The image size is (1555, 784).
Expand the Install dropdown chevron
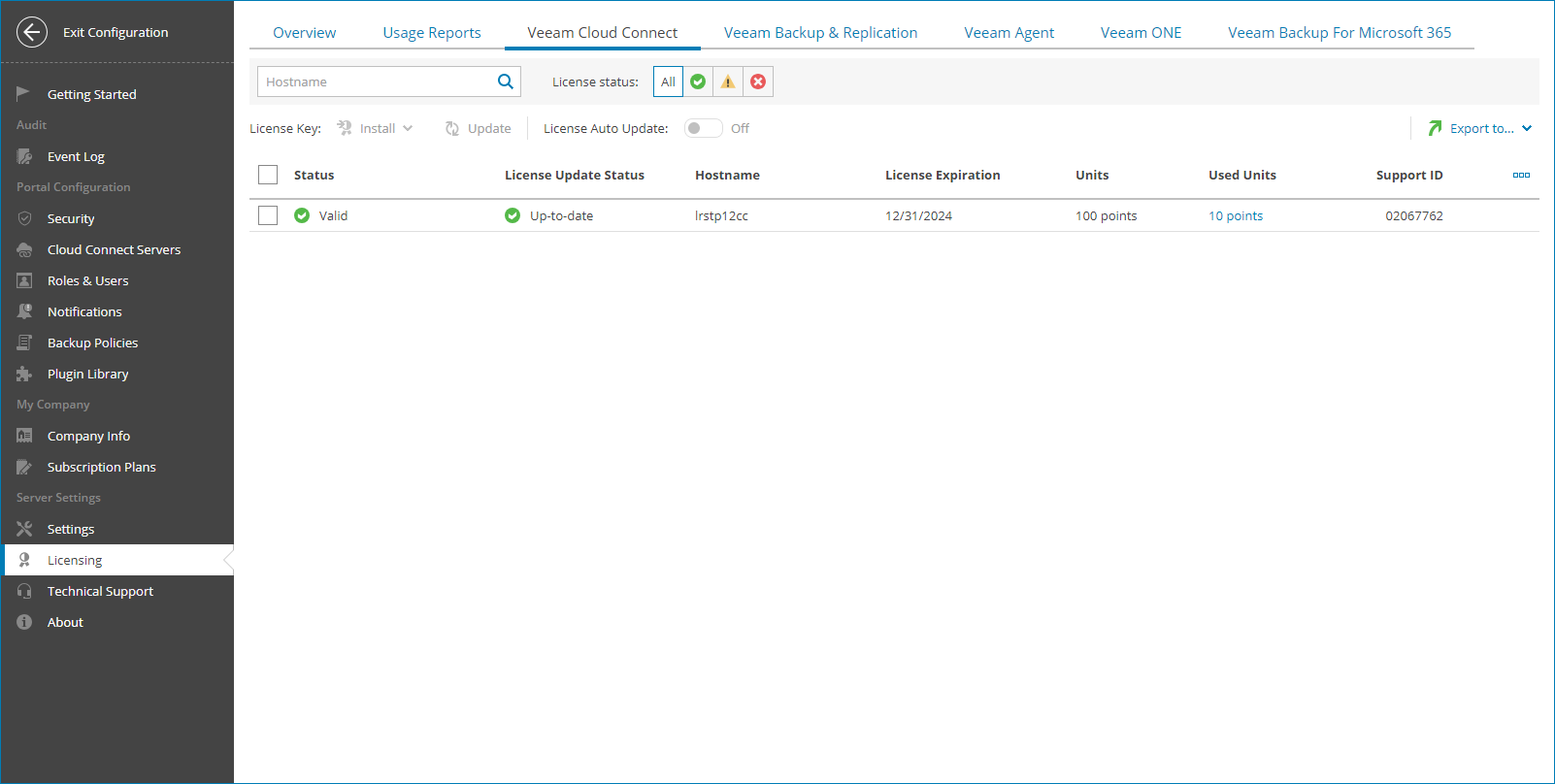(x=408, y=128)
